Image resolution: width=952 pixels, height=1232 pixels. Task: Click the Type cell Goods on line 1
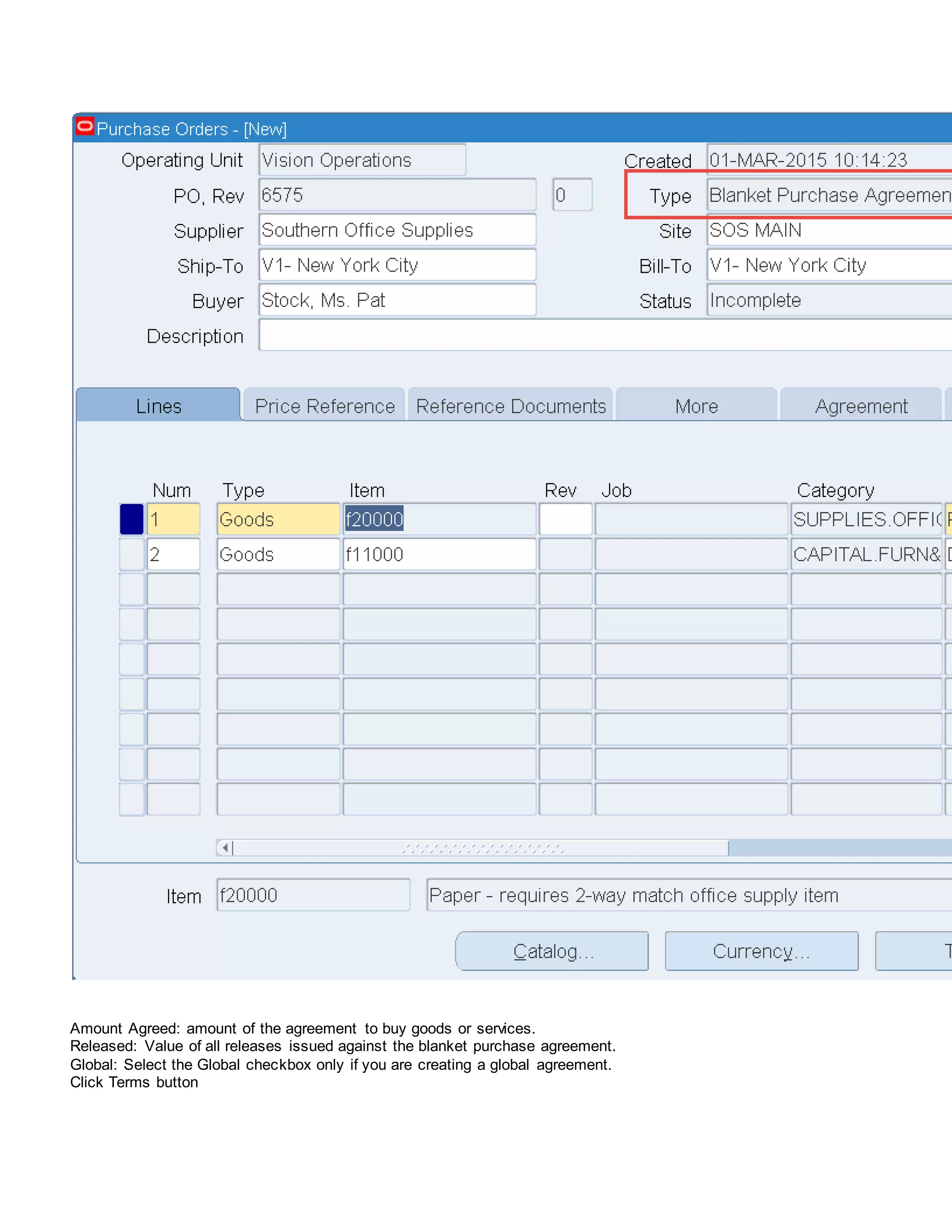click(x=278, y=519)
